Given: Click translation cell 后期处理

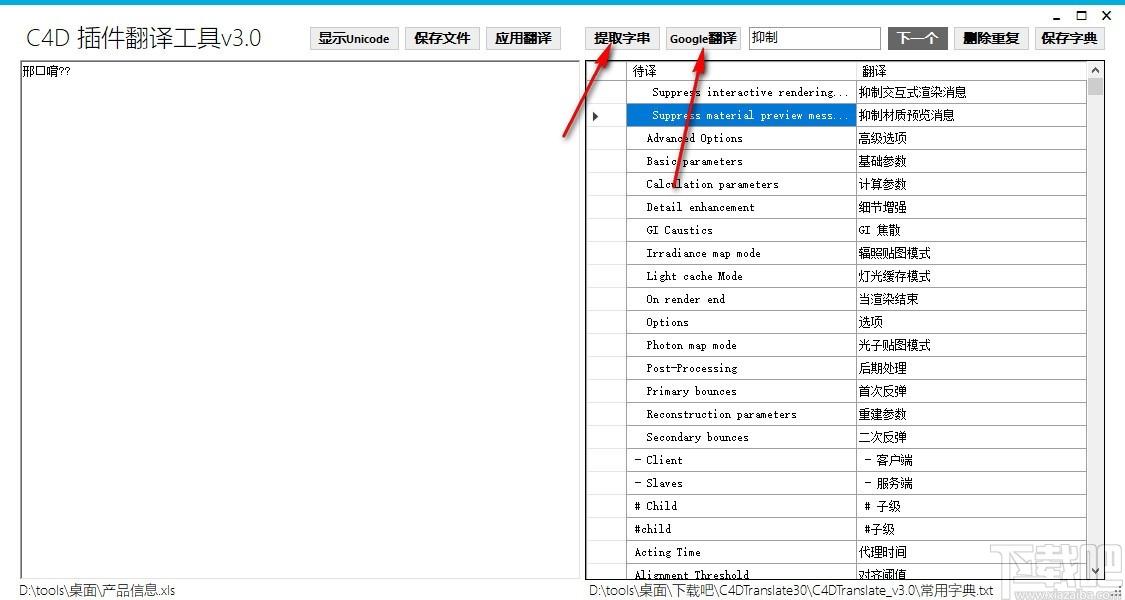Looking at the screenshot, I should [x=971, y=368].
